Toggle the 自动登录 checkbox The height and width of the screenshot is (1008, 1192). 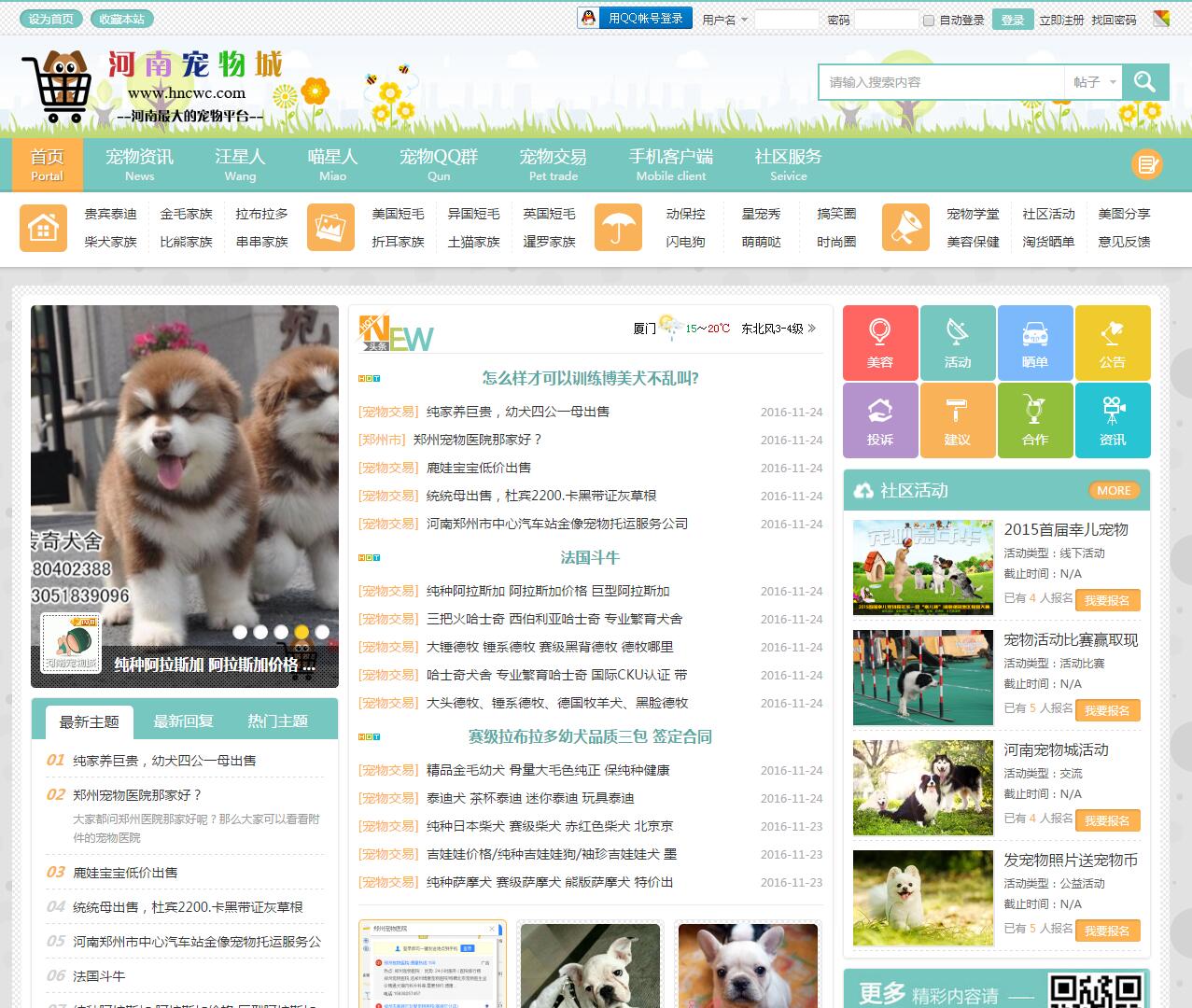coord(929,20)
